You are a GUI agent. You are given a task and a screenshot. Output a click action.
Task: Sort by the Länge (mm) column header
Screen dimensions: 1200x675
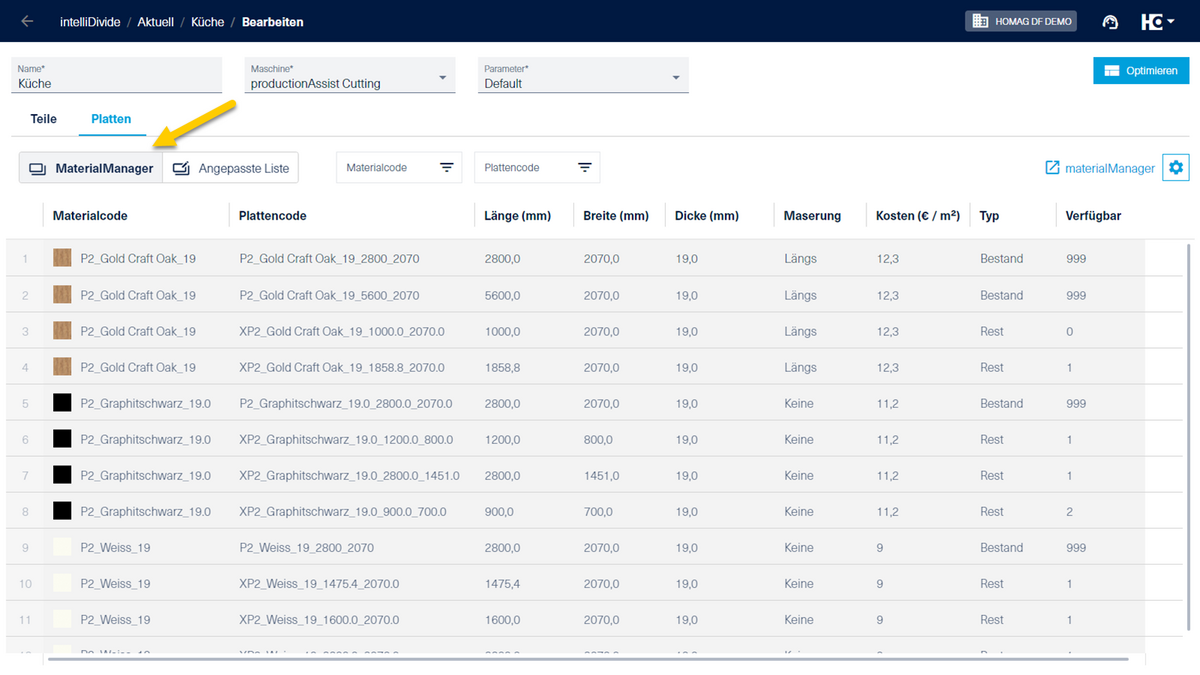517,215
